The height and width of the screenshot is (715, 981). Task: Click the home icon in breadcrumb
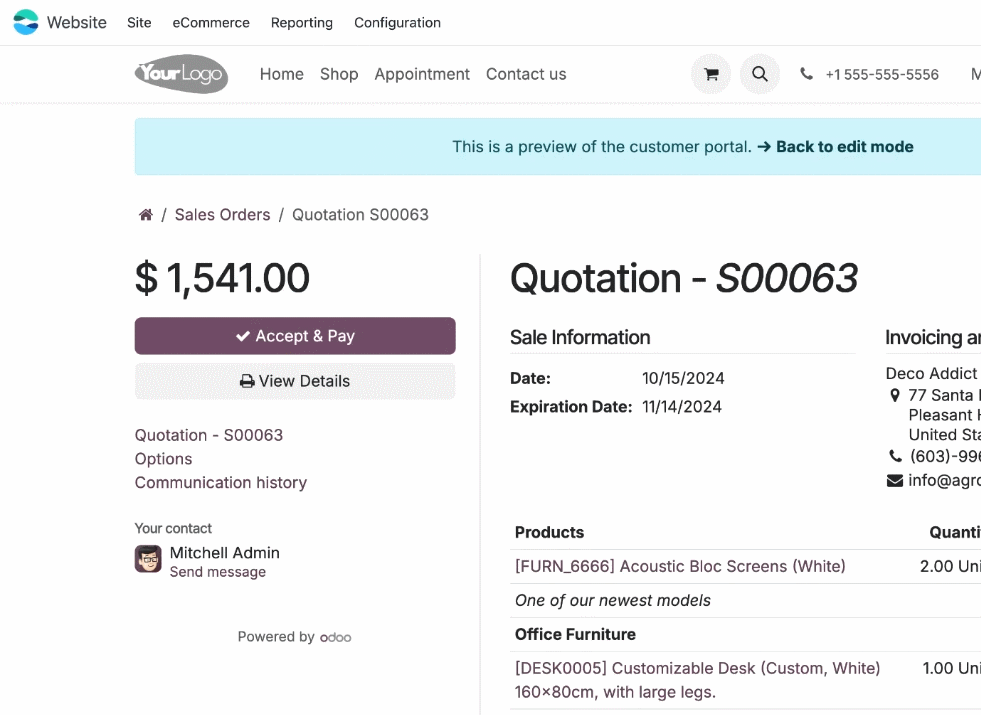coord(146,215)
